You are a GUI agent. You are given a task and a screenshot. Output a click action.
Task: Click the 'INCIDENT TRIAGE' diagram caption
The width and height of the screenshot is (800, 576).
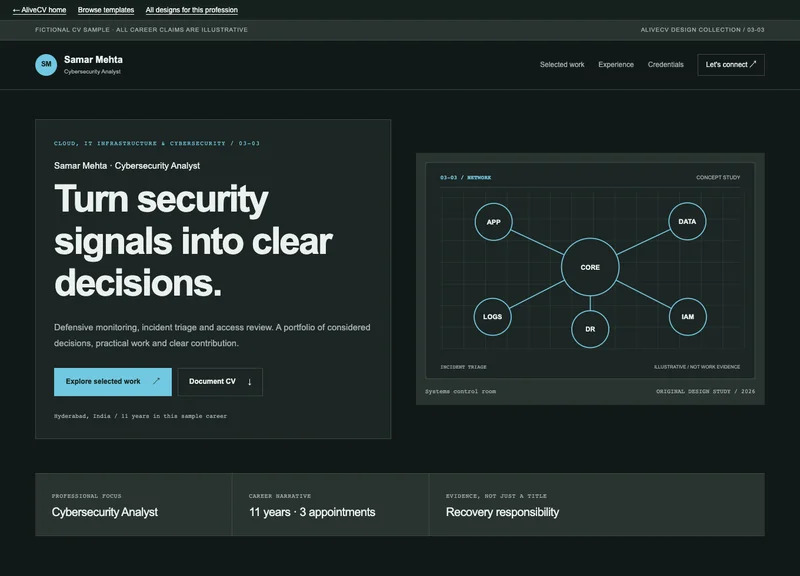click(x=463, y=367)
